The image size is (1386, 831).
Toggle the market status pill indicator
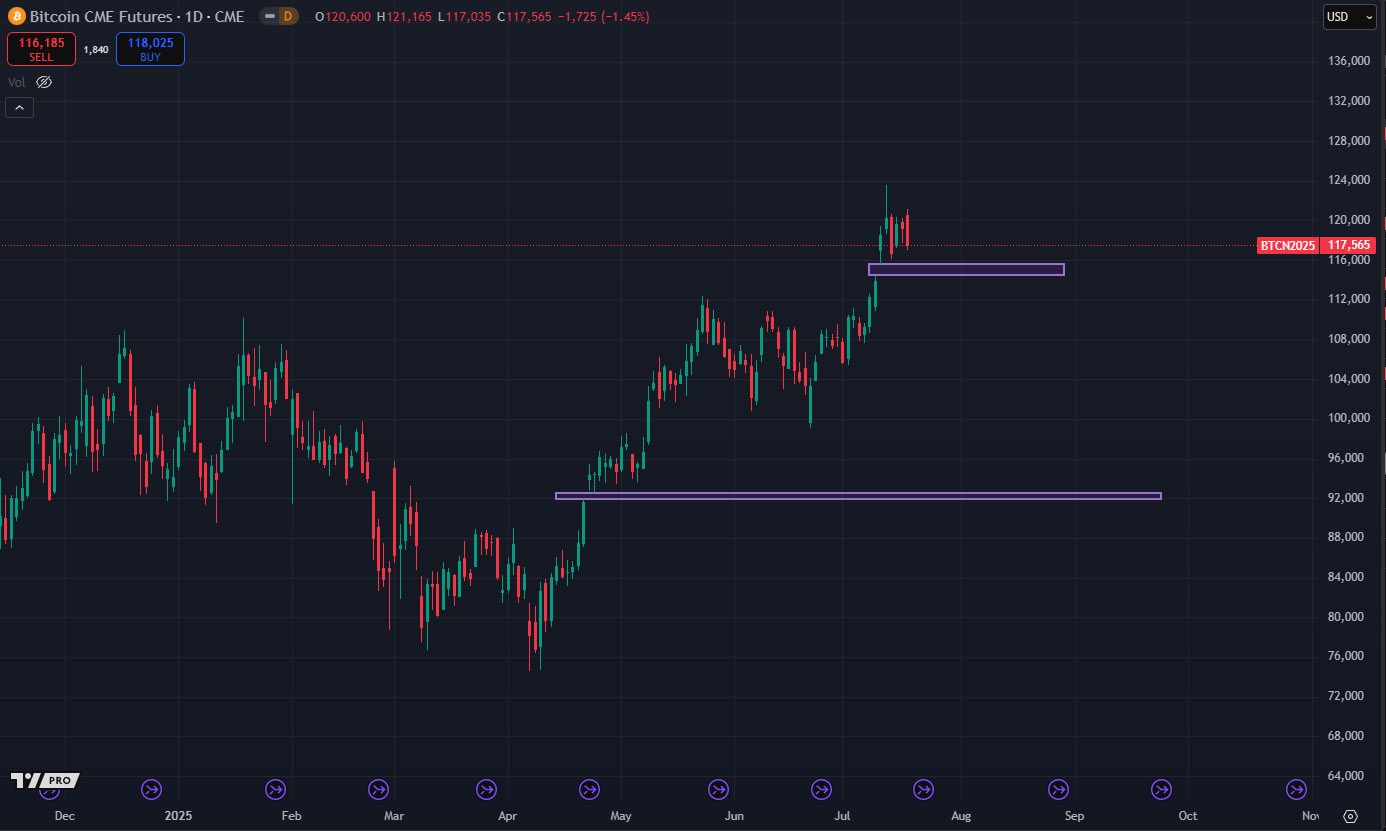269,17
